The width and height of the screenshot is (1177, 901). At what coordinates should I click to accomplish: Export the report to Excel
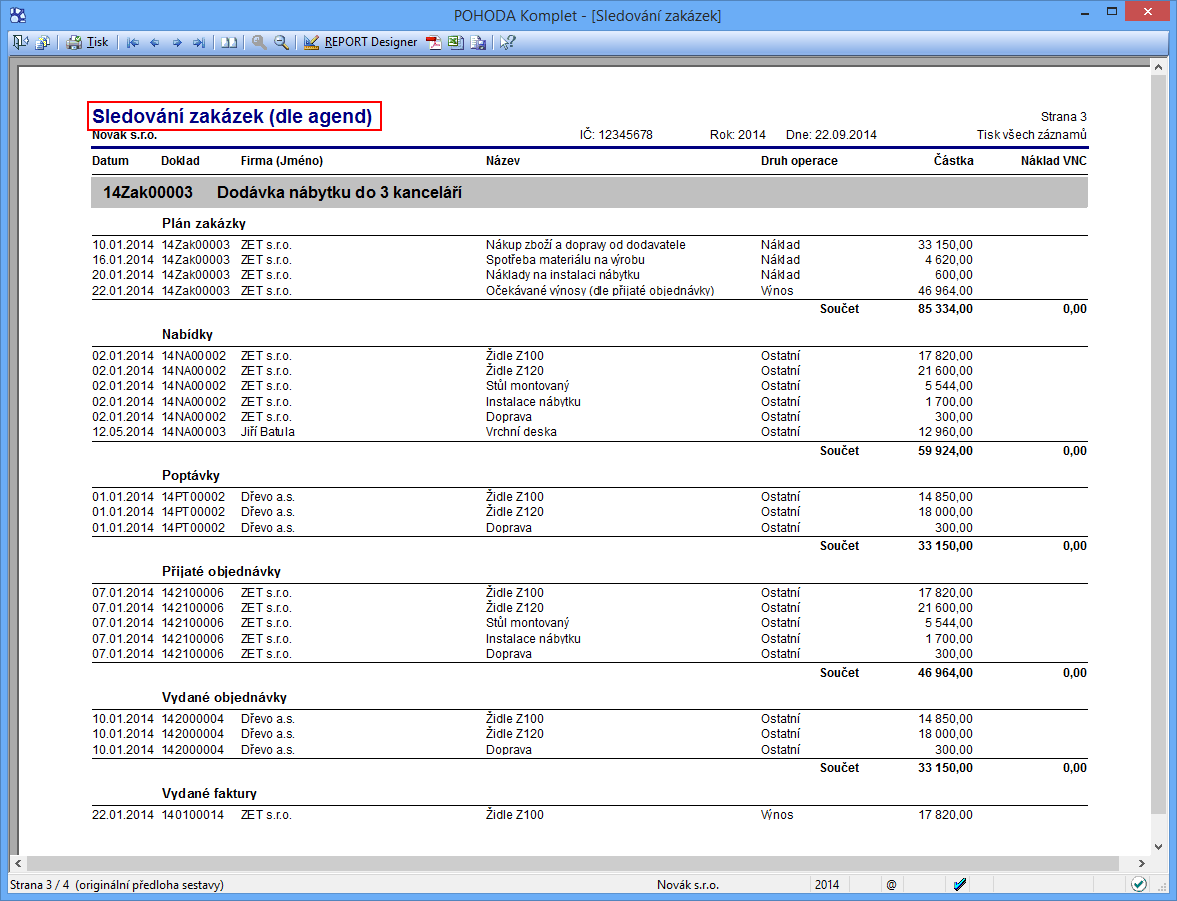[456, 43]
